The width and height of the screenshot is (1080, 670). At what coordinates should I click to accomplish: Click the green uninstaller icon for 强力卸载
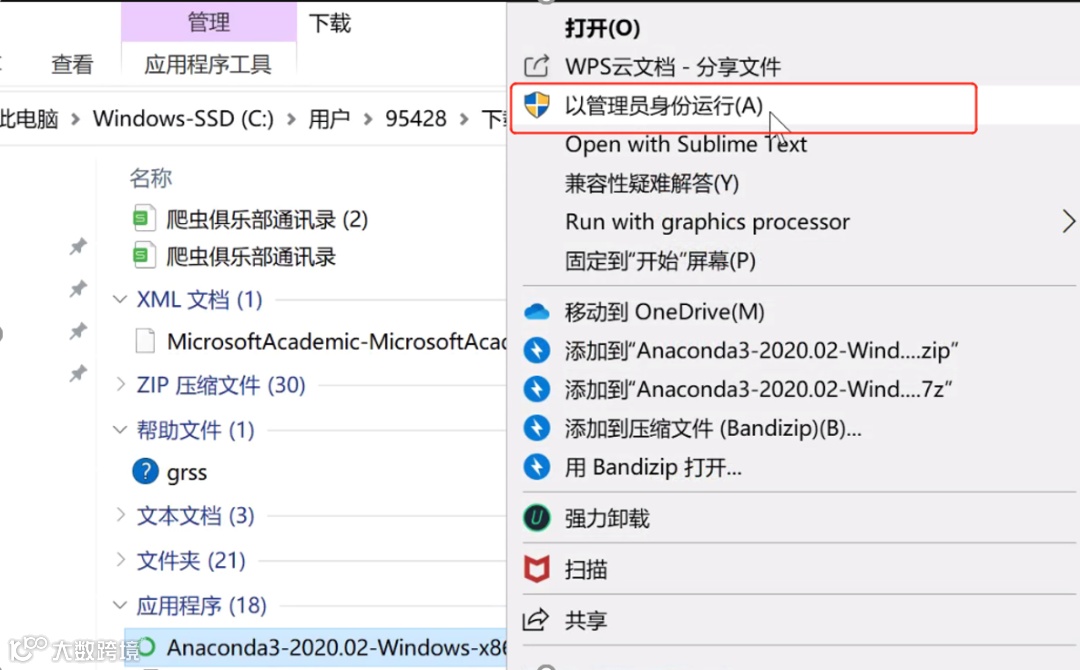click(537, 518)
